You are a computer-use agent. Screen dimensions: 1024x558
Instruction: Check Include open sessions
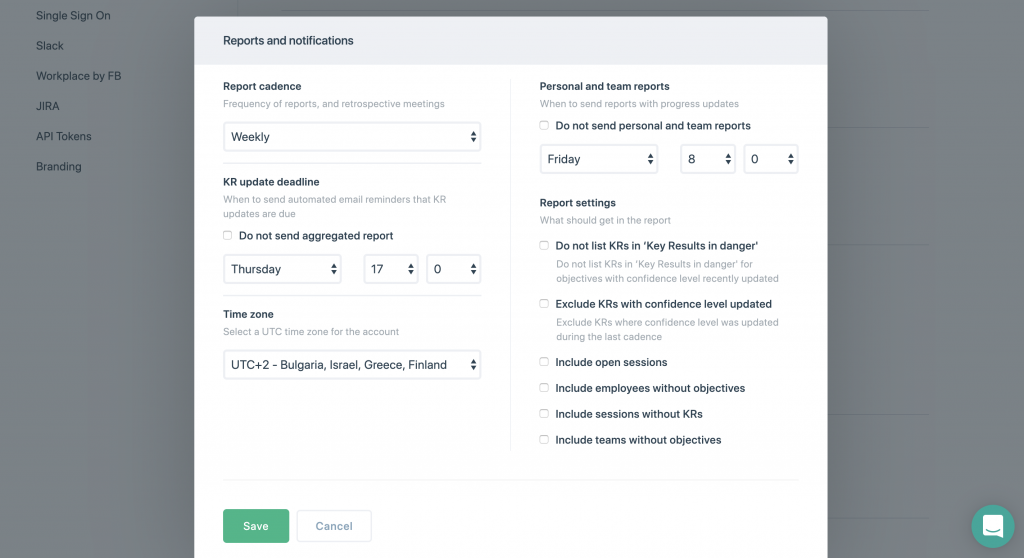[x=544, y=362]
